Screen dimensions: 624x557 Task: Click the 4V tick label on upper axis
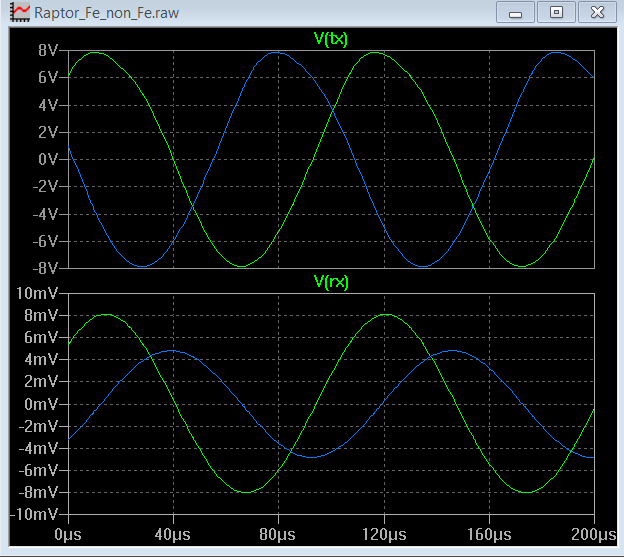[49, 105]
